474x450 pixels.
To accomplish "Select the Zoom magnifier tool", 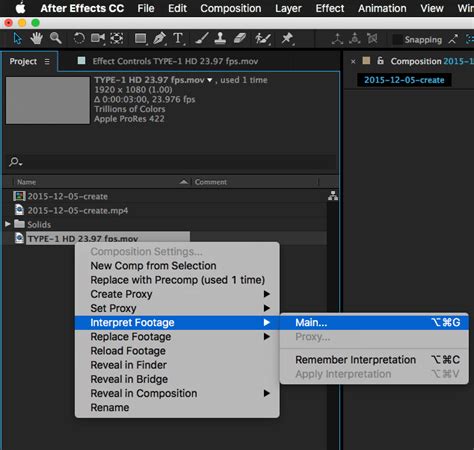I will 56,39.
